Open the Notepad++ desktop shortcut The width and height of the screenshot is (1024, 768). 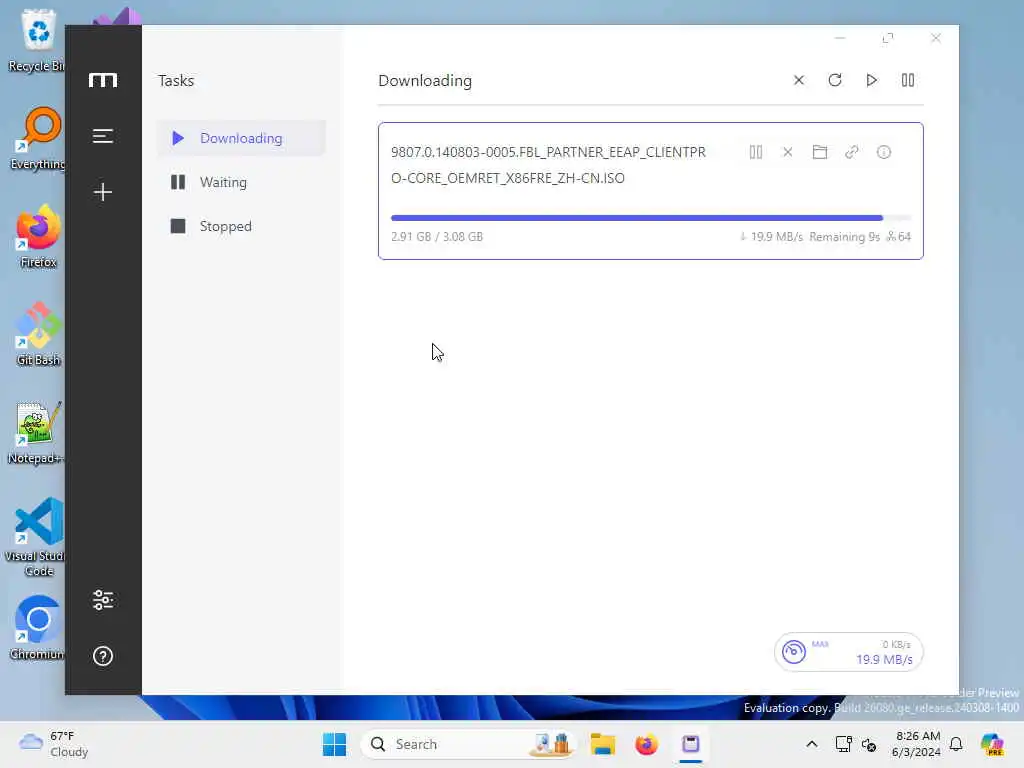pos(38,432)
